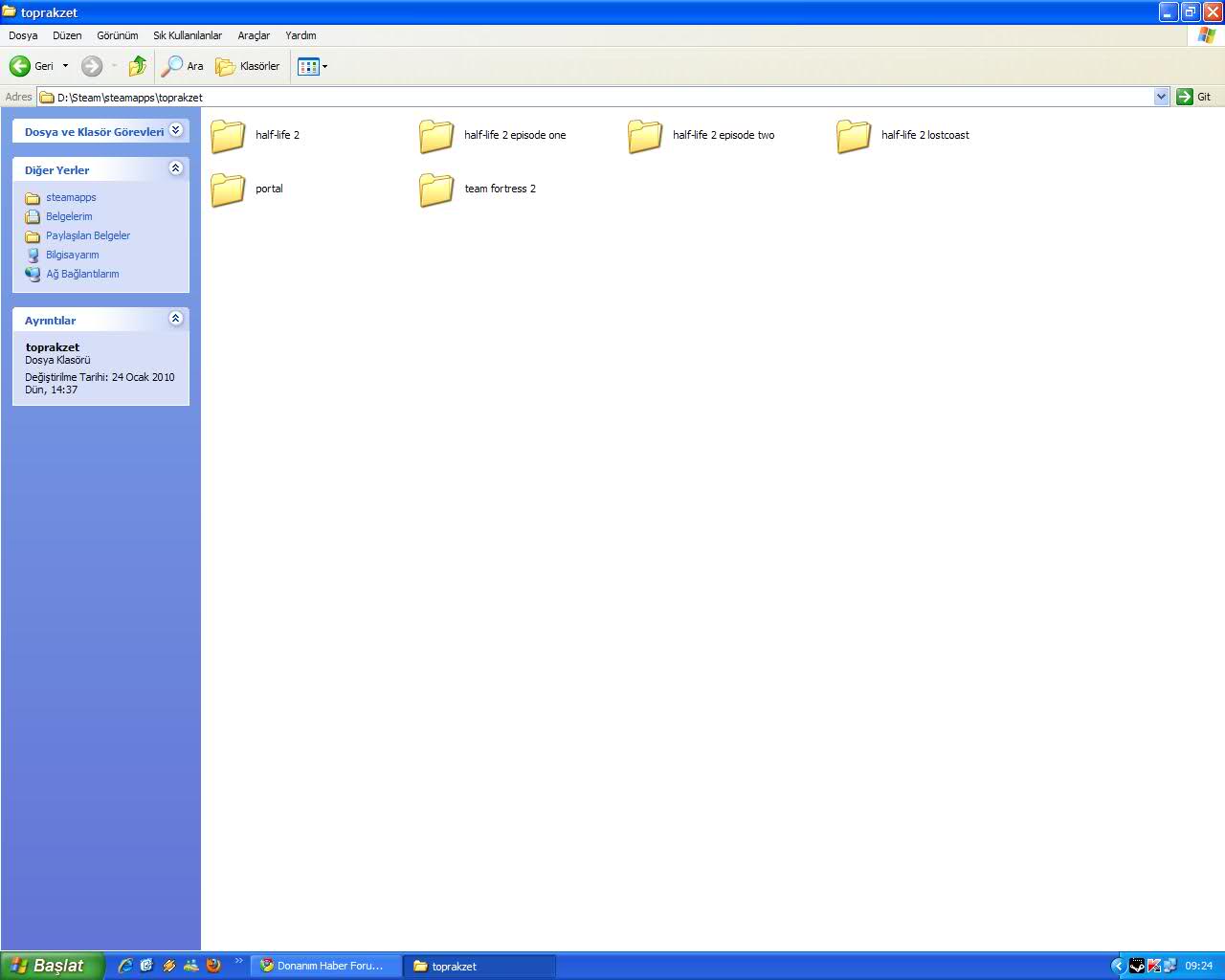The image size is (1225, 980).
Task: Open Ağ Bağlantılarım link
Action: tap(82, 274)
